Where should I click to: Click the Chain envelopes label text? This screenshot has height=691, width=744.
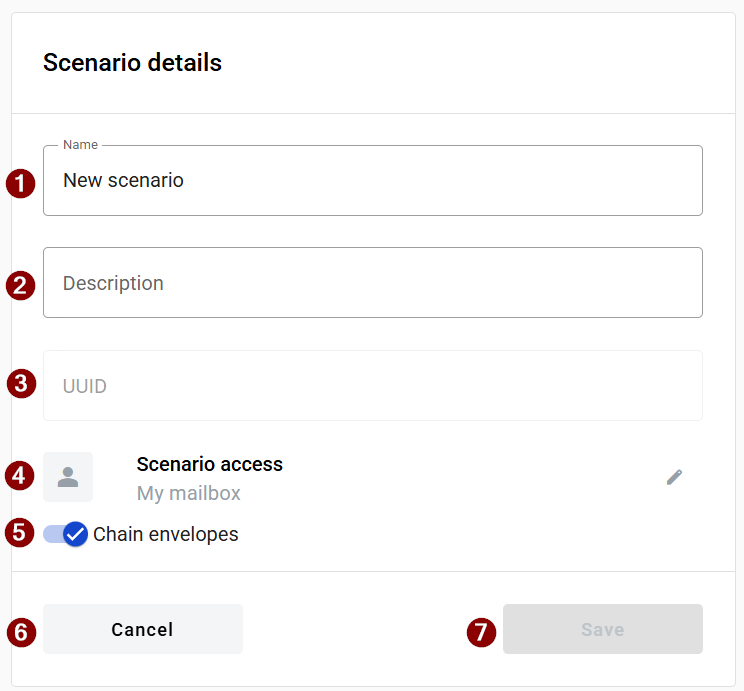coord(166,534)
